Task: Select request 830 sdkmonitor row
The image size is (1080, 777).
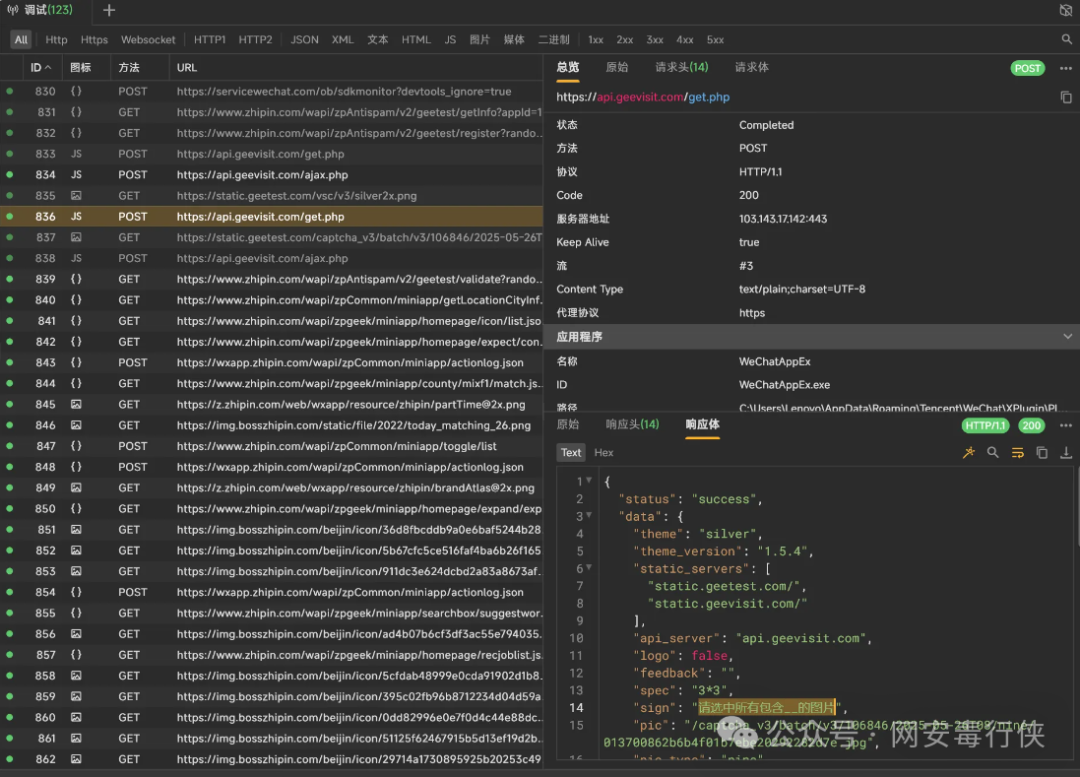Action: 271,91
